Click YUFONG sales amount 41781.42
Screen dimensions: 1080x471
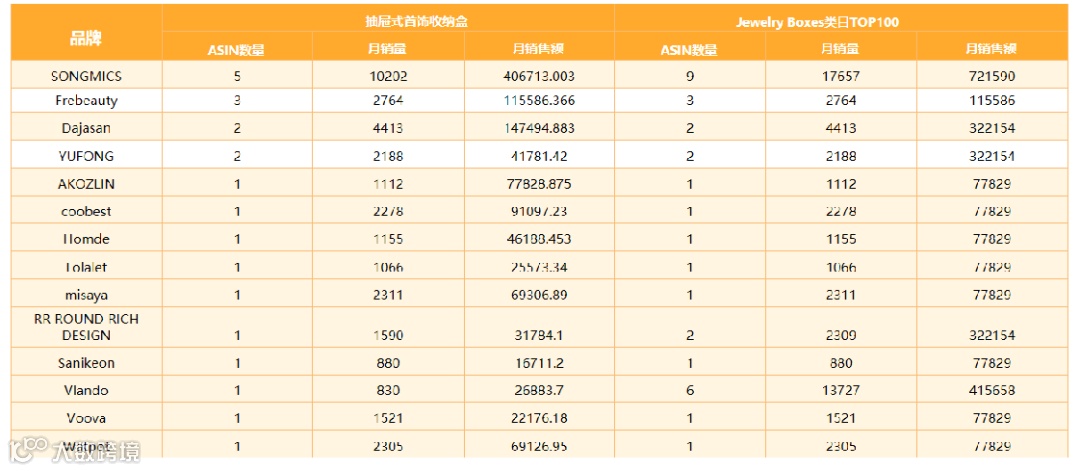539,156
